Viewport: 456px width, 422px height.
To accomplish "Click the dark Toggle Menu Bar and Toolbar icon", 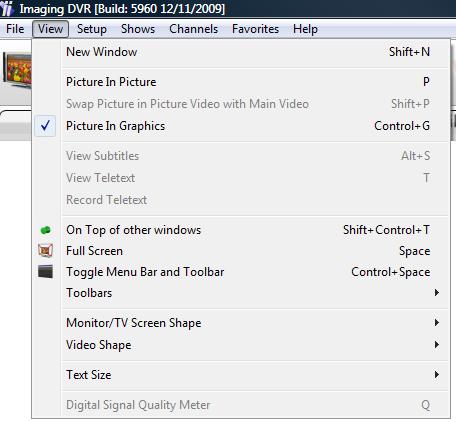I will click(x=45, y=272).
